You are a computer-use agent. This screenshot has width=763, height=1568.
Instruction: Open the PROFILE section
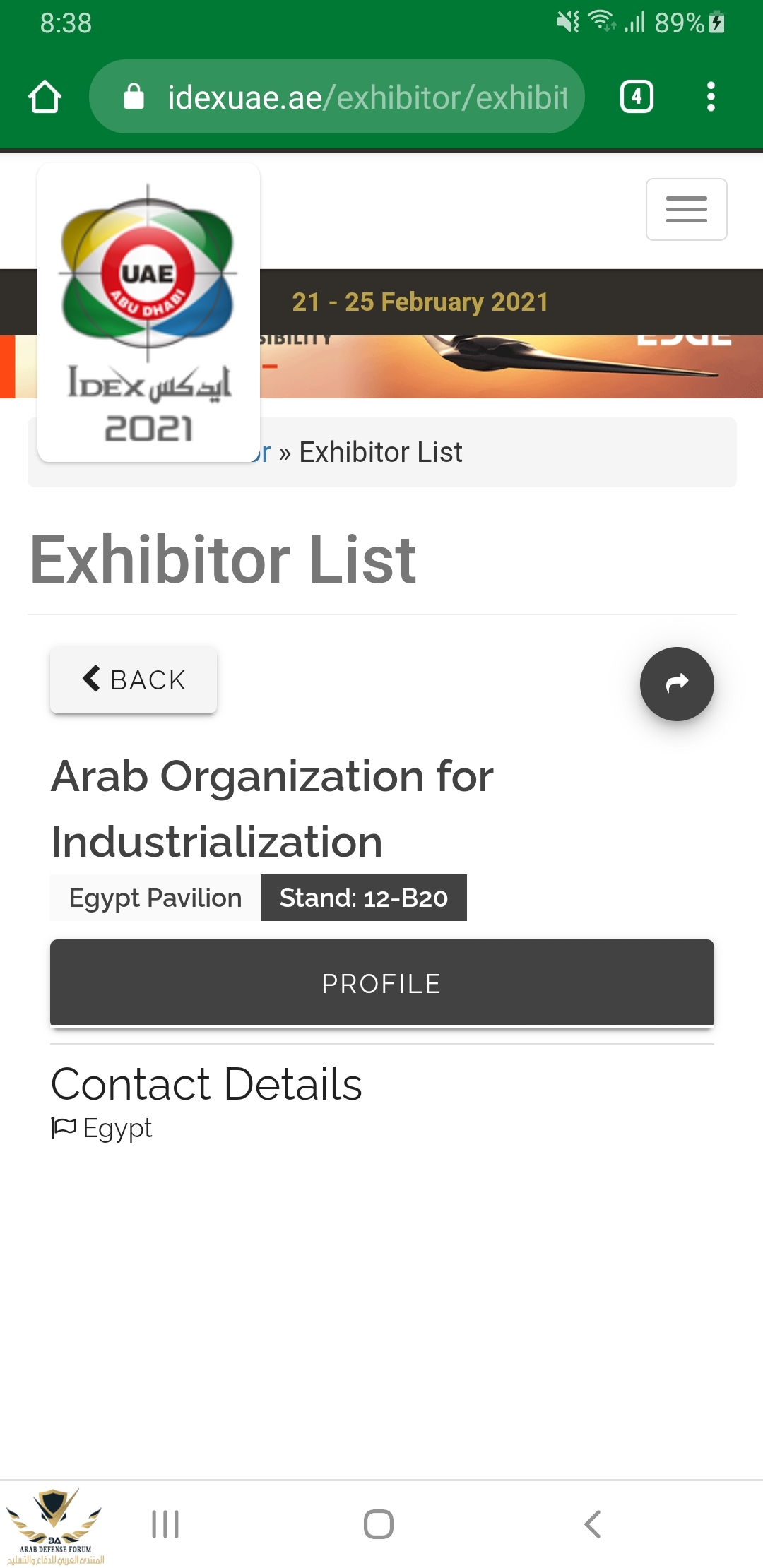tap(382, 982)
